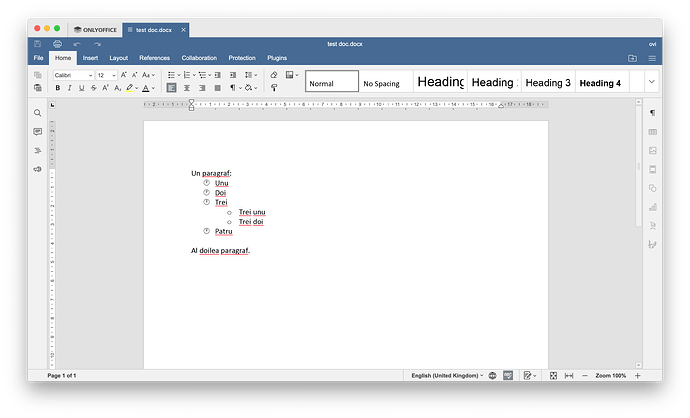Switch to the Protection tab
Viewport: 690px width, 418px height.
pos(242,58)
